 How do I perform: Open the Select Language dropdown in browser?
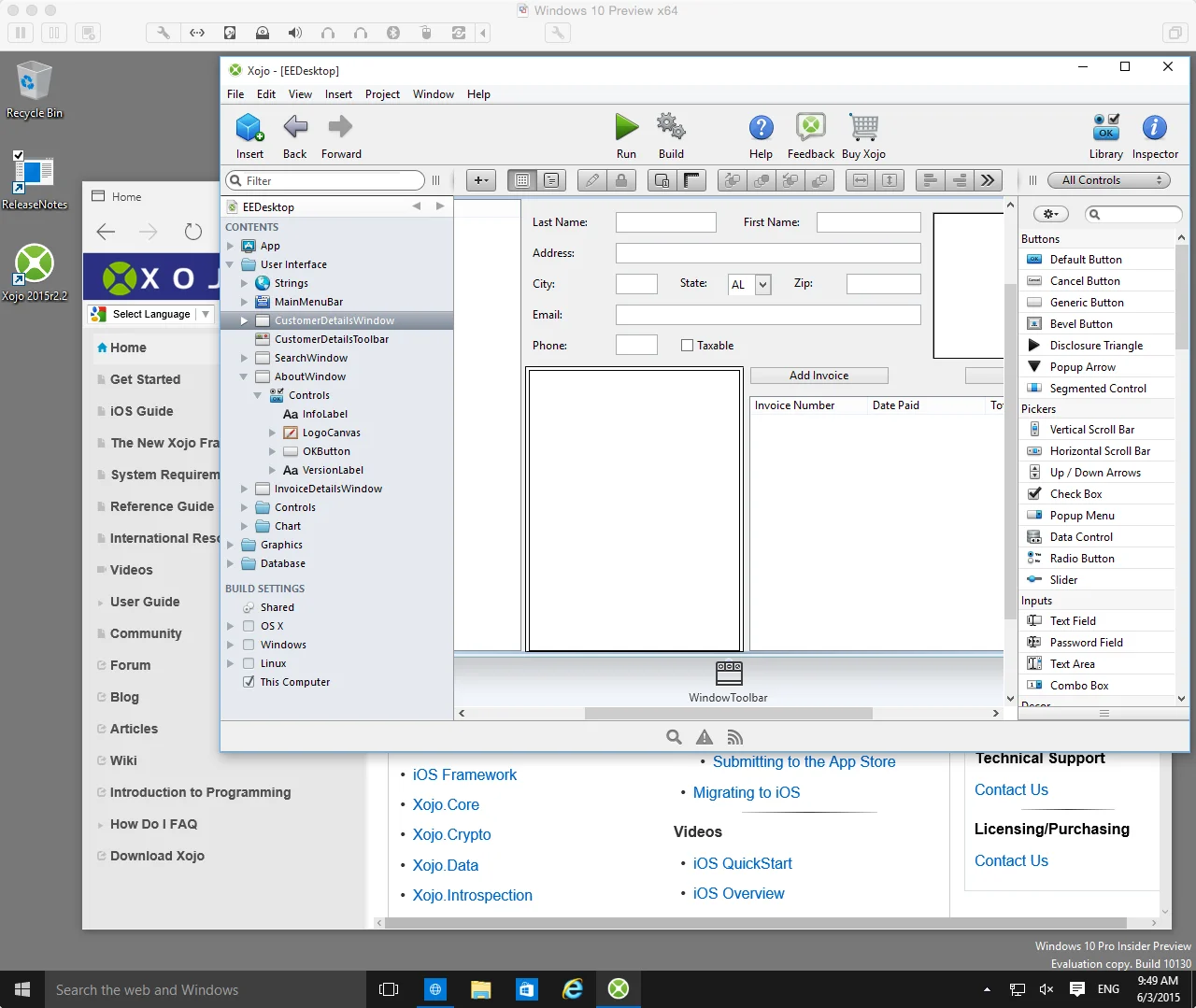point(151,314)
